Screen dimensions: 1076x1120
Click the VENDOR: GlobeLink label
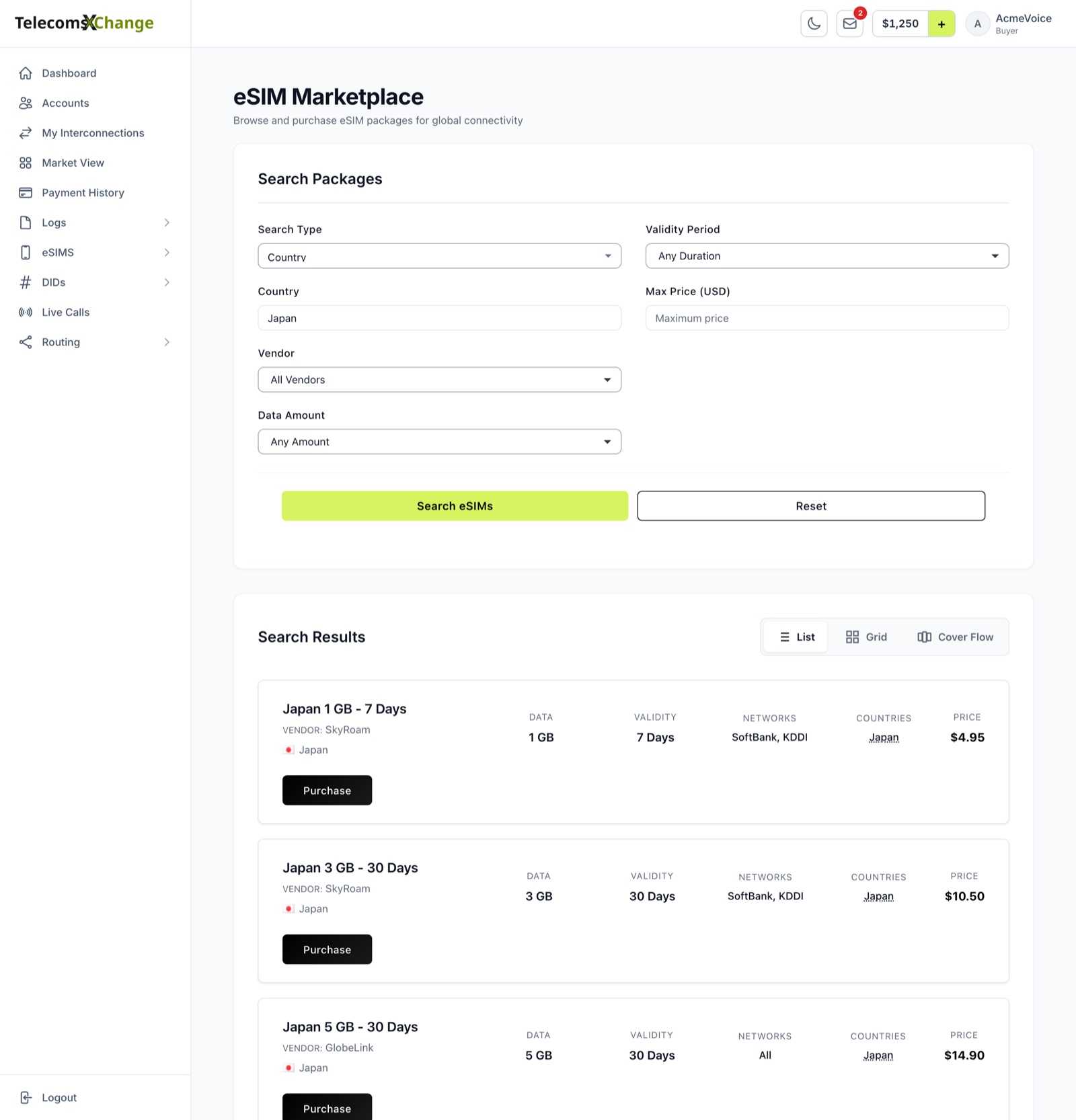(328, 1047)
